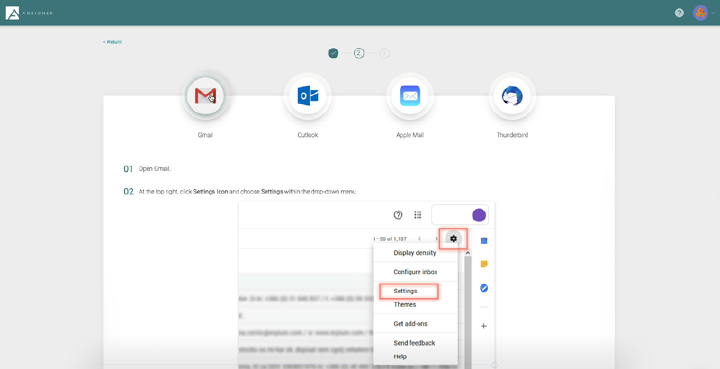Go back using the Return link
The height and width of the screenshot is (369, 720).
pos(112,42)
